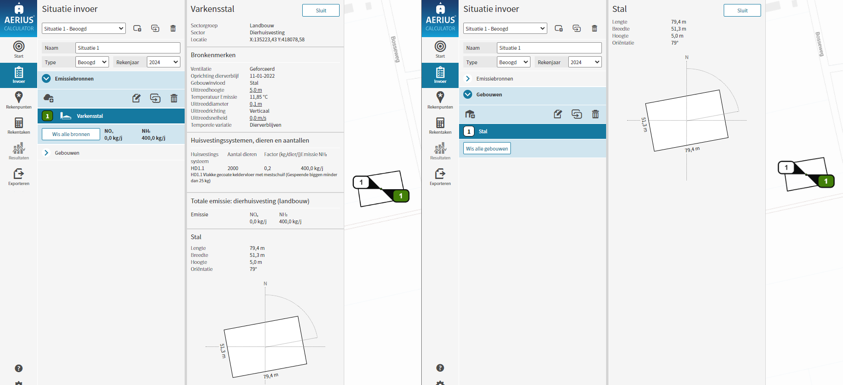The height and width of the screenshot is (385, 843).
Task: Click Uitreeddiameter value 0,1 m
Action: [256, 104]
